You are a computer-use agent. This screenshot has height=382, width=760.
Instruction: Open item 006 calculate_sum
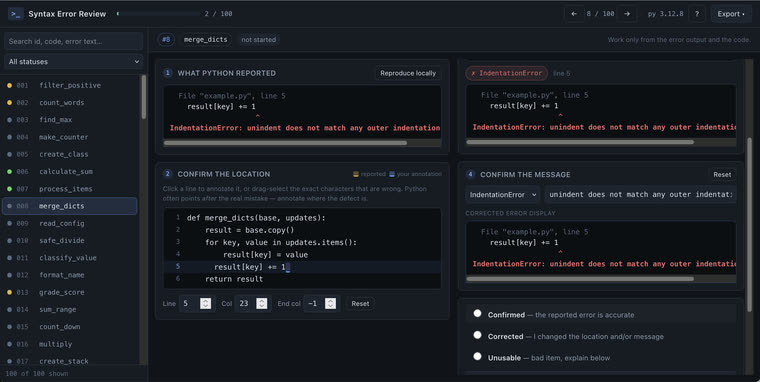click(x=70, y=172)
